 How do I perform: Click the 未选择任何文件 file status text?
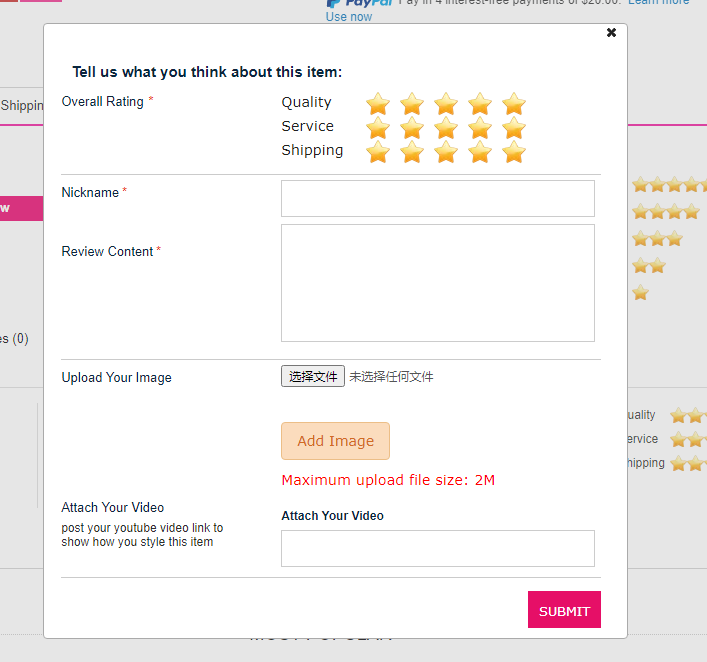point(391,377)
